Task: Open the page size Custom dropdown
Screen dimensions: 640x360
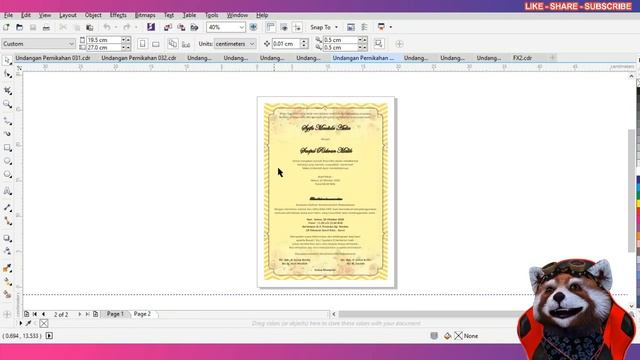Action: pyautogui.click(x=71, y=44)
